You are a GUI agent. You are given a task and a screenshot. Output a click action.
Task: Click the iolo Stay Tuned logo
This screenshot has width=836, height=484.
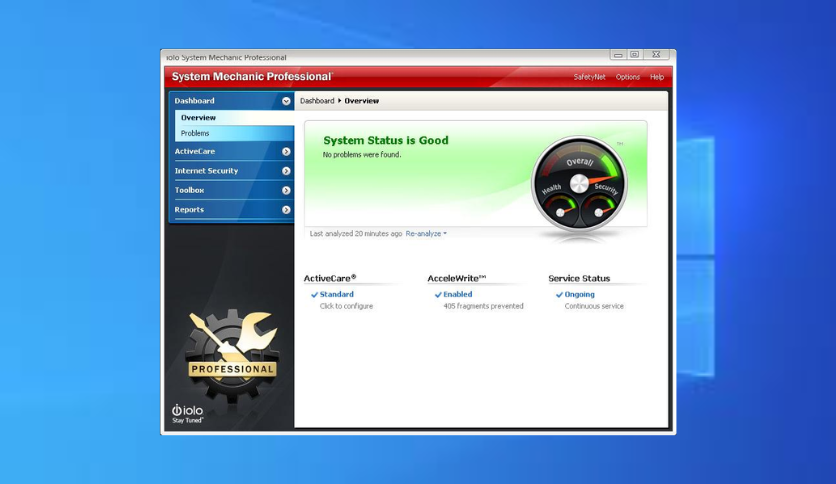[x=187, y=414]
